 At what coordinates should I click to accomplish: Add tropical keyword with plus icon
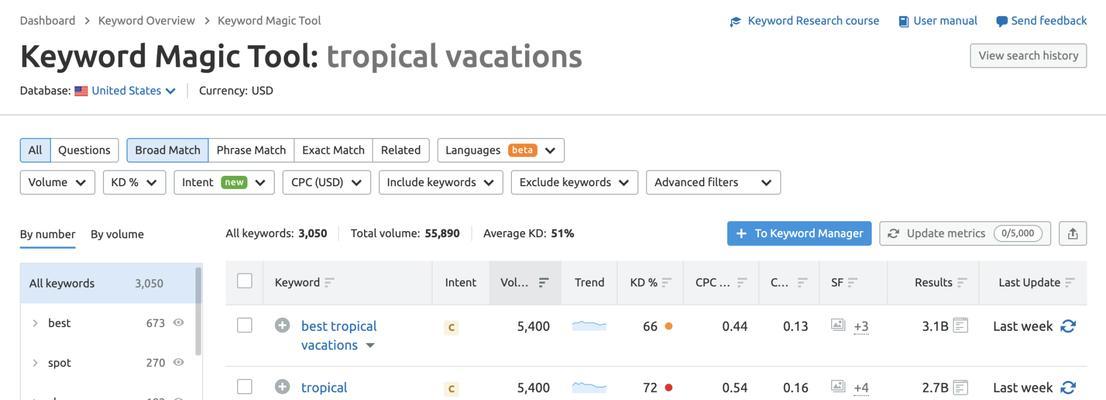pyautogui.click(x=282, y=387)
